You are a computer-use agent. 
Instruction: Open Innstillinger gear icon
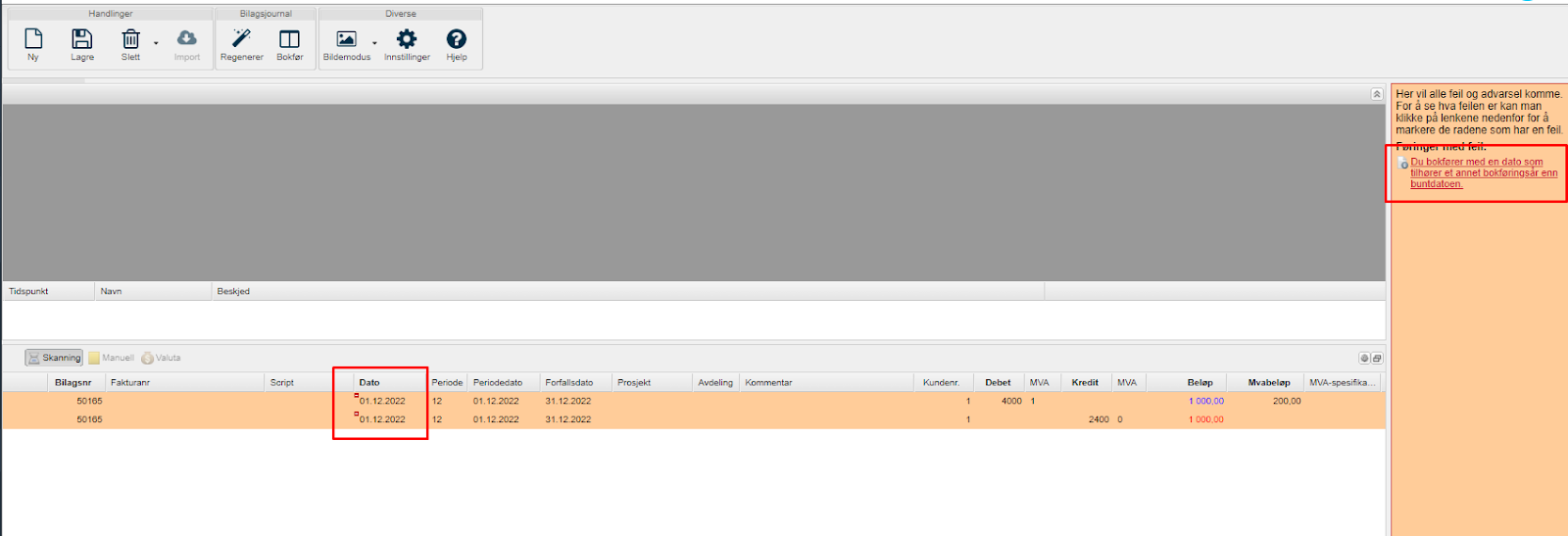click(407, 40)
